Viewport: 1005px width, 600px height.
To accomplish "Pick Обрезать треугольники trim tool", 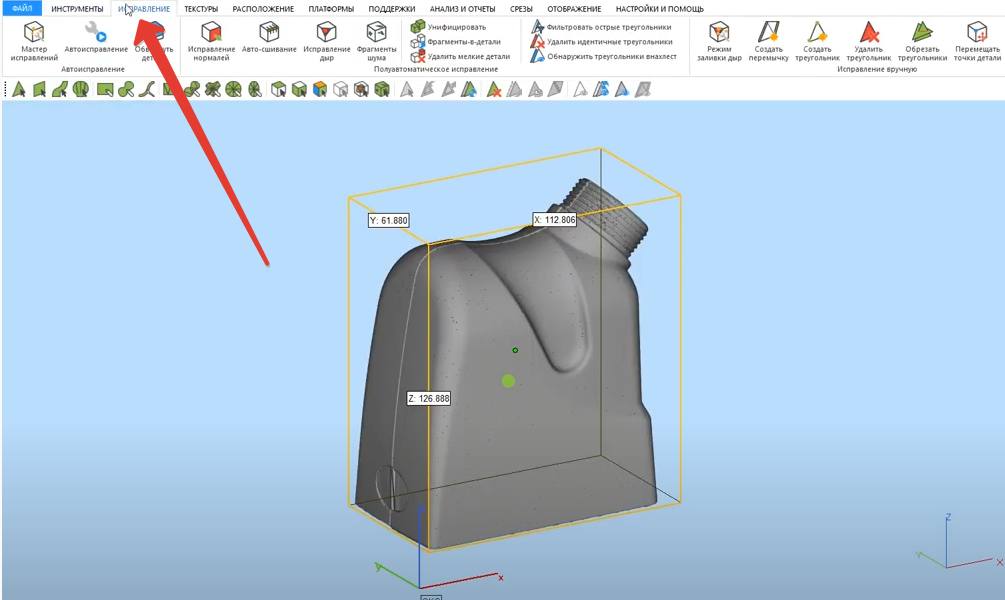I will tap(920, 39).
